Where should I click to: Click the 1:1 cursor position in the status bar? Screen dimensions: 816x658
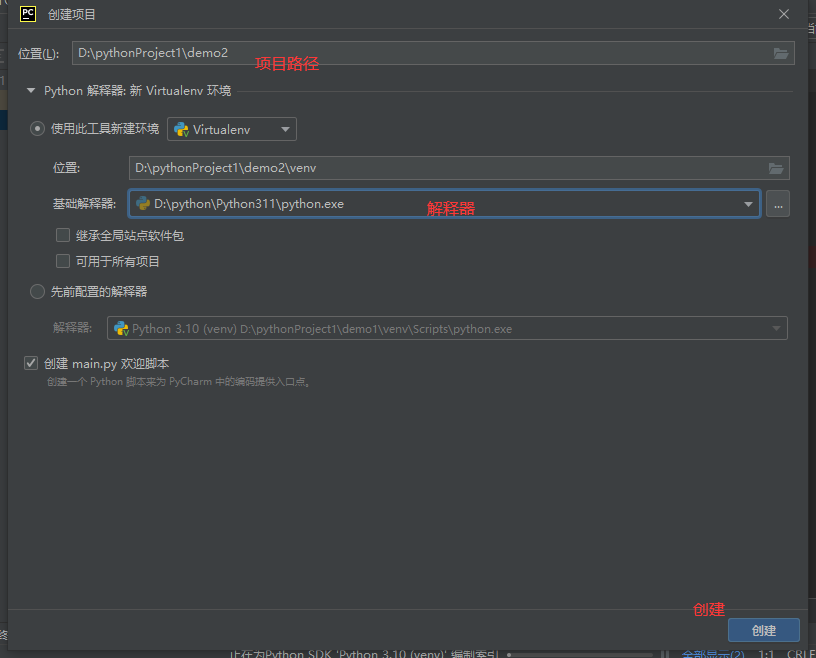click(766, 654)
